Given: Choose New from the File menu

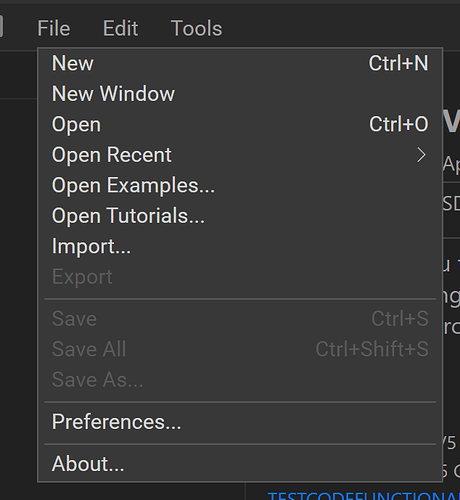Looking at the screenshot, I should [x=240, y=63].
